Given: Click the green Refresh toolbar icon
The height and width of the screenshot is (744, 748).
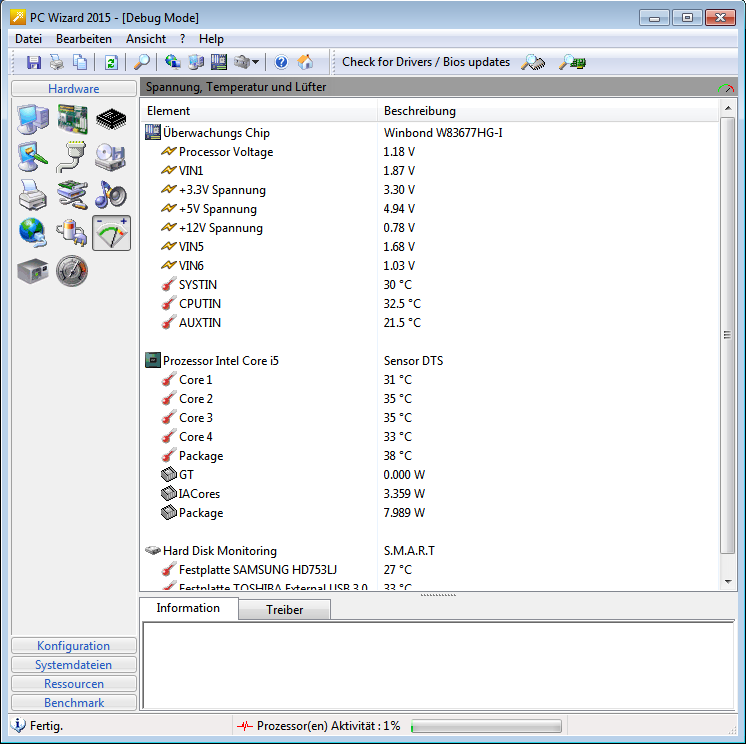Looking at the screenshot, I should [111, 62].
